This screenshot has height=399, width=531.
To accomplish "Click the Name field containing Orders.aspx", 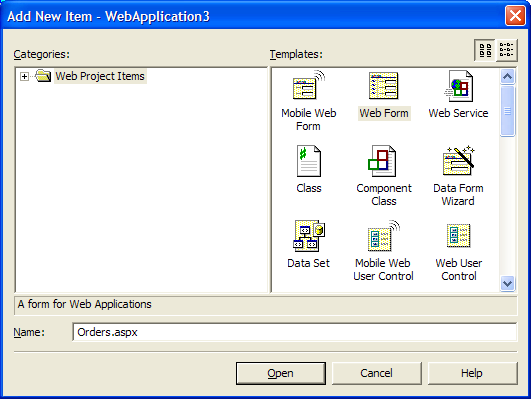I will tap(294, 332).
